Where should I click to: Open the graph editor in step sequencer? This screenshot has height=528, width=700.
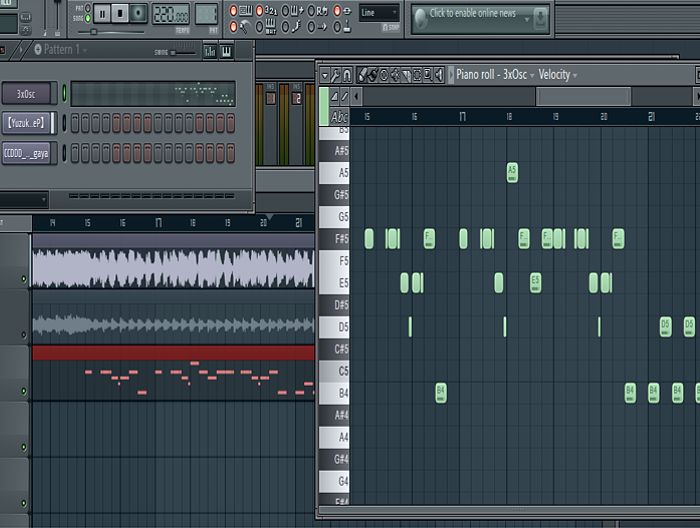pos(210,51)
